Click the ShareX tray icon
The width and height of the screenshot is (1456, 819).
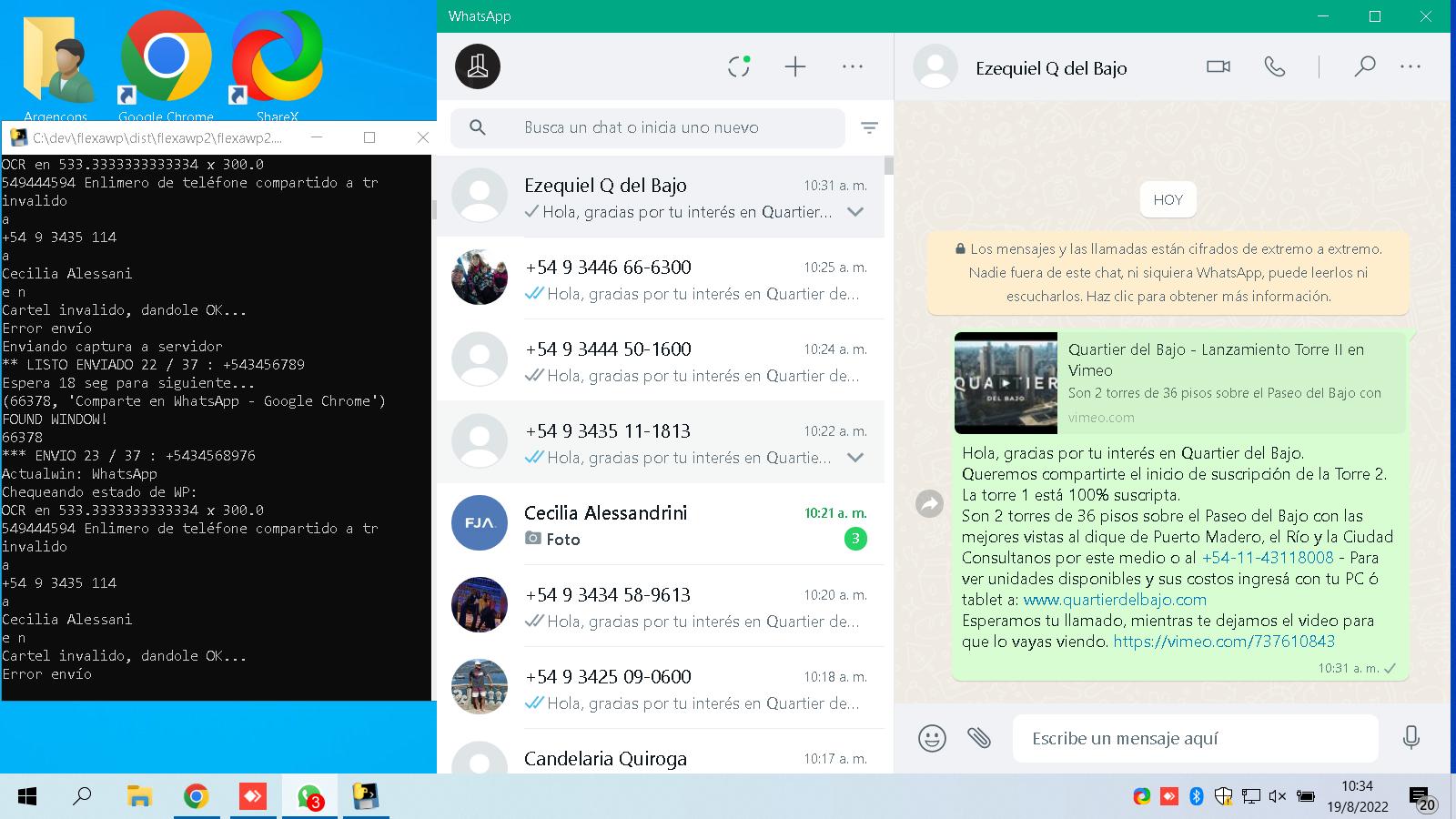(x=1141, y=797)
